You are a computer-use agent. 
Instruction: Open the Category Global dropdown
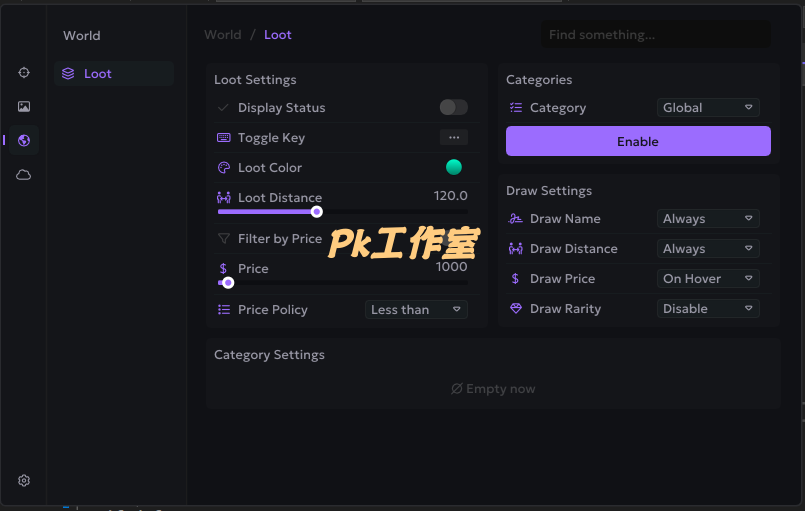708,107
